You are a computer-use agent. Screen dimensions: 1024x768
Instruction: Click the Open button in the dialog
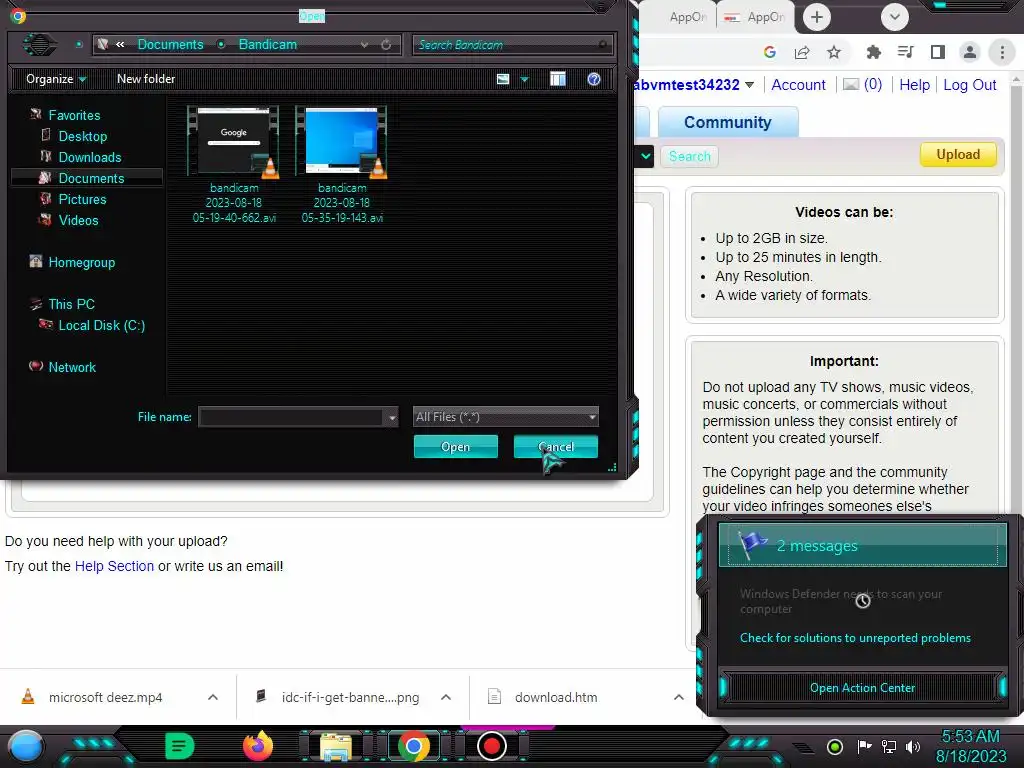[x=455, y=447]
